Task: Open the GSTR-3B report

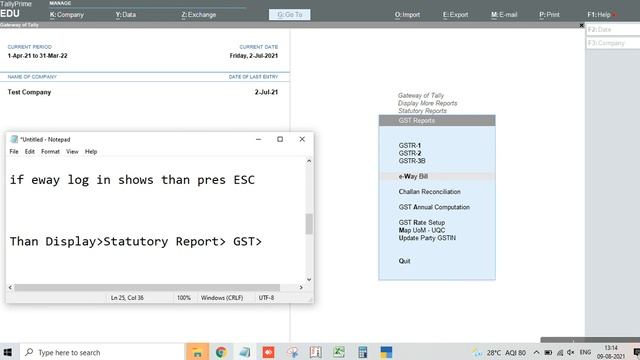Action: tap(412, 161)
